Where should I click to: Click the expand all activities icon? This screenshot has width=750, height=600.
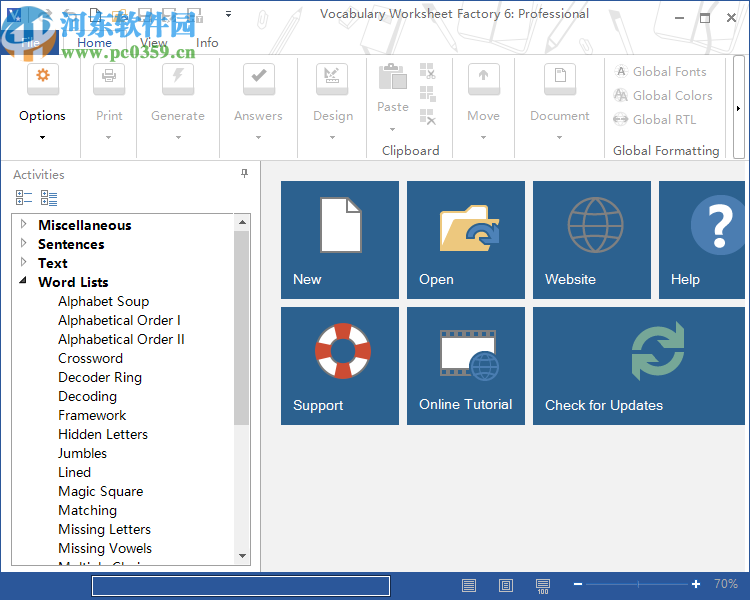tap(49, 198)
